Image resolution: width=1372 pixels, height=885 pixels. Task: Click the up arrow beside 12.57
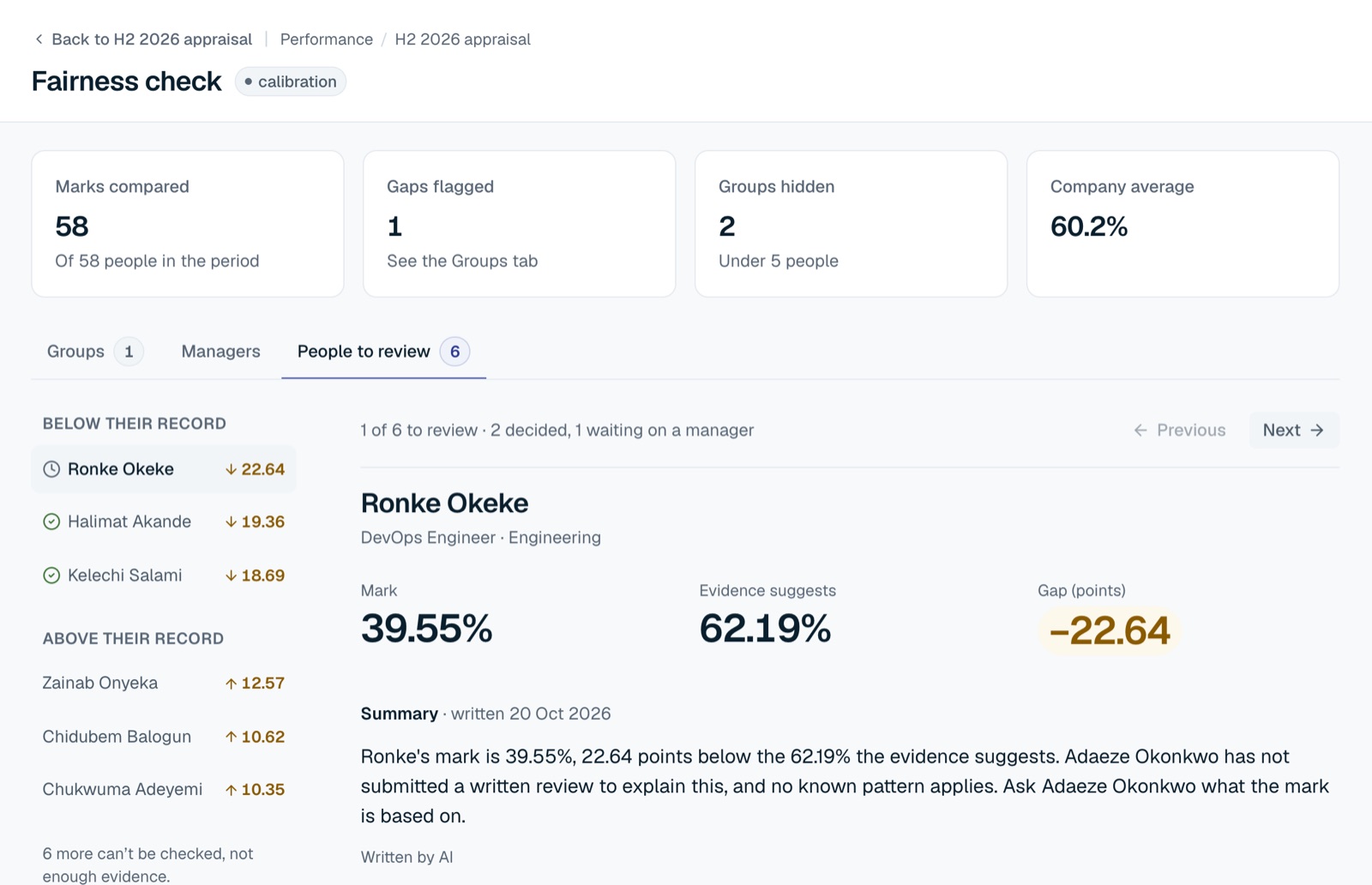tap(231, 683)
